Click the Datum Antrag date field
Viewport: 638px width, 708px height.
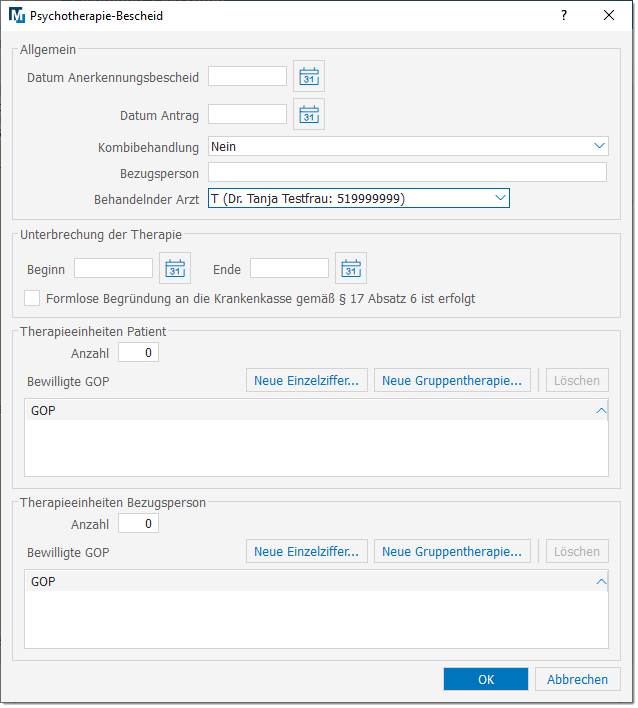247,115
